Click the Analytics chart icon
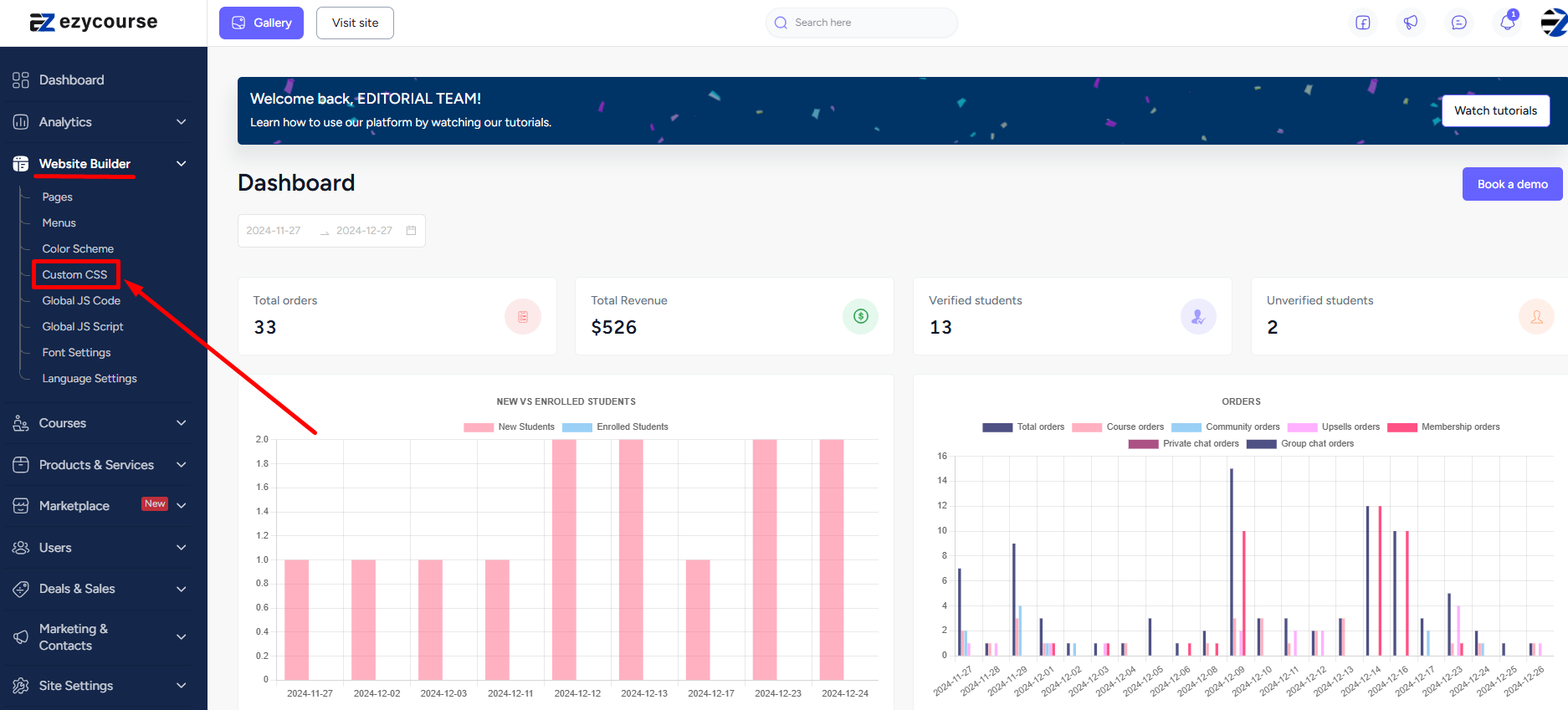The width and height of the screenshot is (1568, 710). [x=21, y=122]
